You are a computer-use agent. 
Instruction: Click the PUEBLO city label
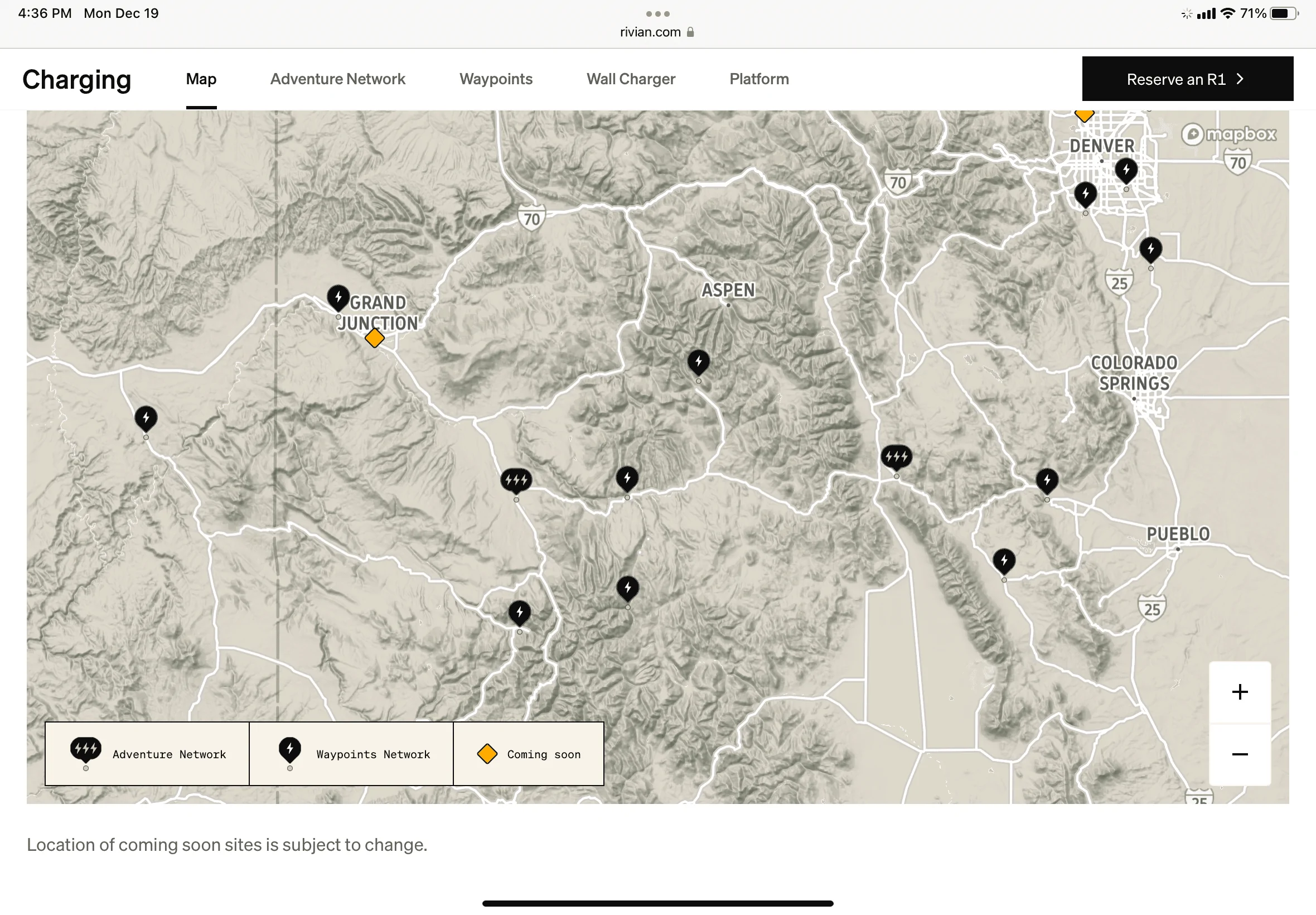(x=1178, y=534)
